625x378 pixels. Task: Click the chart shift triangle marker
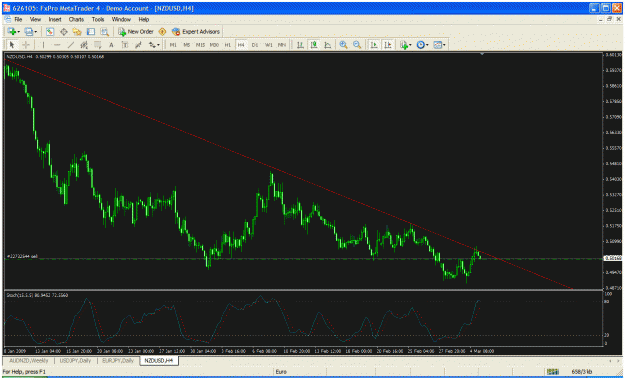(482, 54)
